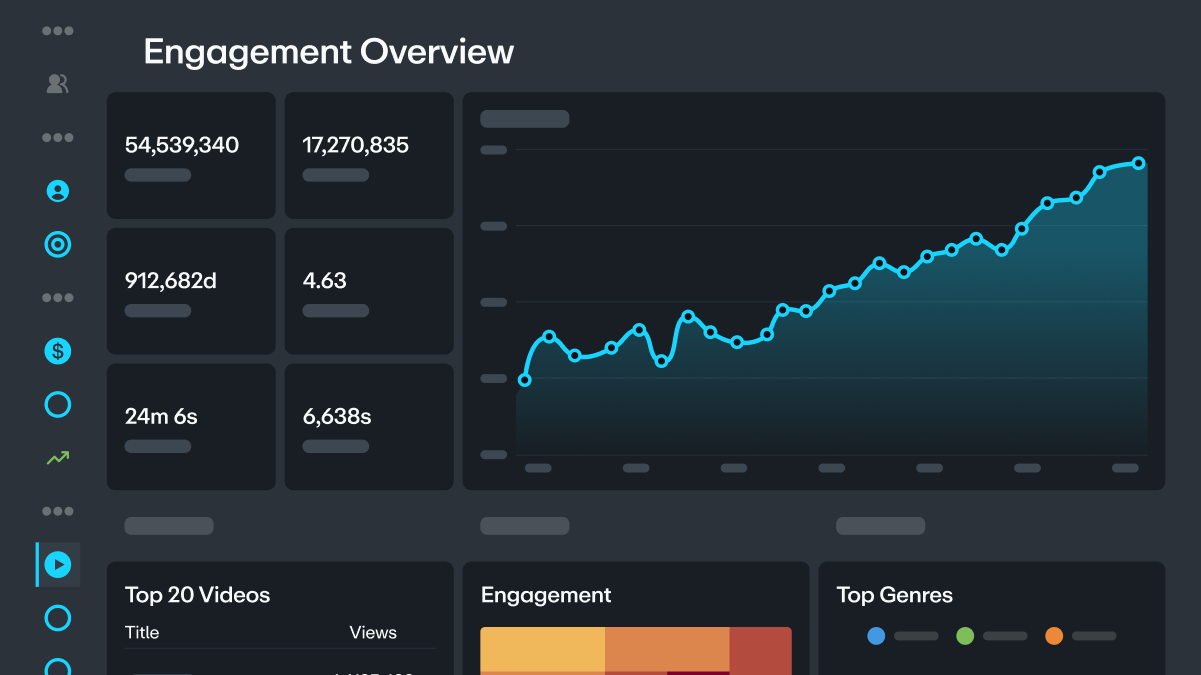Select the last data point on chart
Image resolution: width=1201 pixels, height=675 pixels.
coord(1138,163)
